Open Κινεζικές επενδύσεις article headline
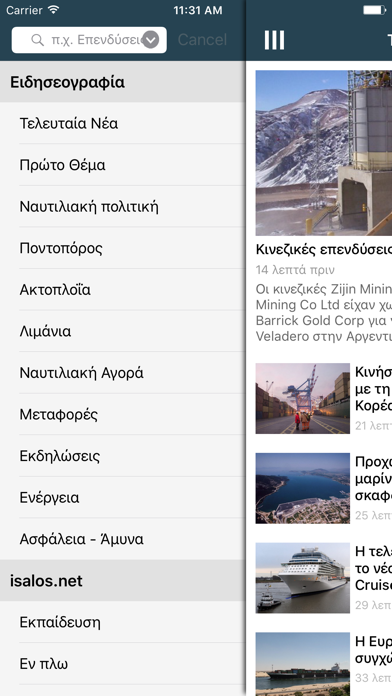Image resolution: width=392 pixels, height=696 pixels. (x=324, y=249)
